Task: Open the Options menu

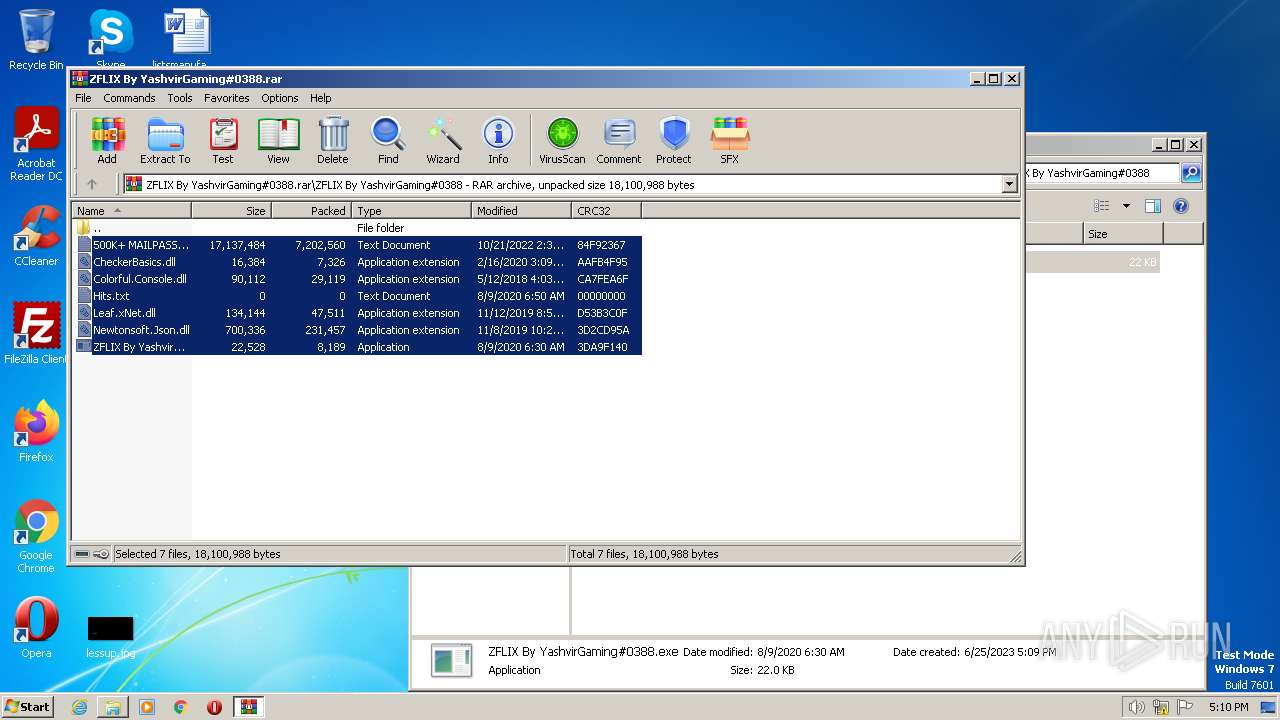Action: pyautogui.click(x=280, y=98)
